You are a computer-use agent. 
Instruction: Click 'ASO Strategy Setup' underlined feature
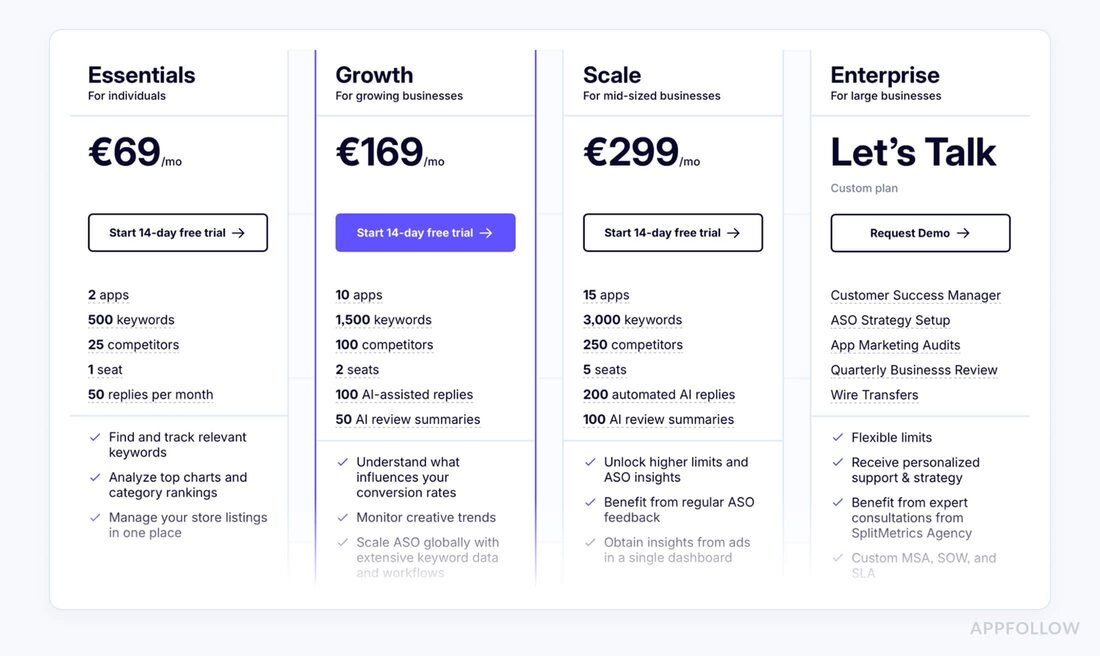890,320
